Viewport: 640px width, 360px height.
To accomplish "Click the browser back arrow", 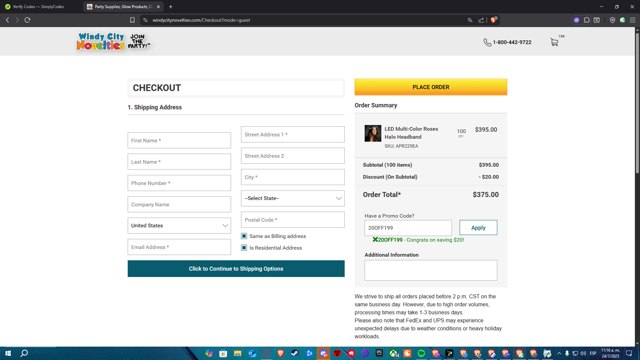I will pyautogui.click(x=7, y=20).
